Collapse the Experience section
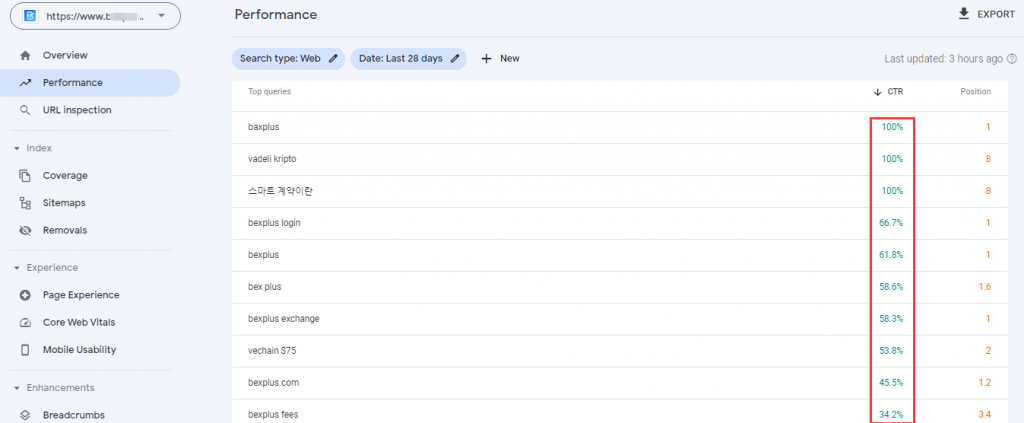Screen dimensions: 1024x423 pos(16,268)
